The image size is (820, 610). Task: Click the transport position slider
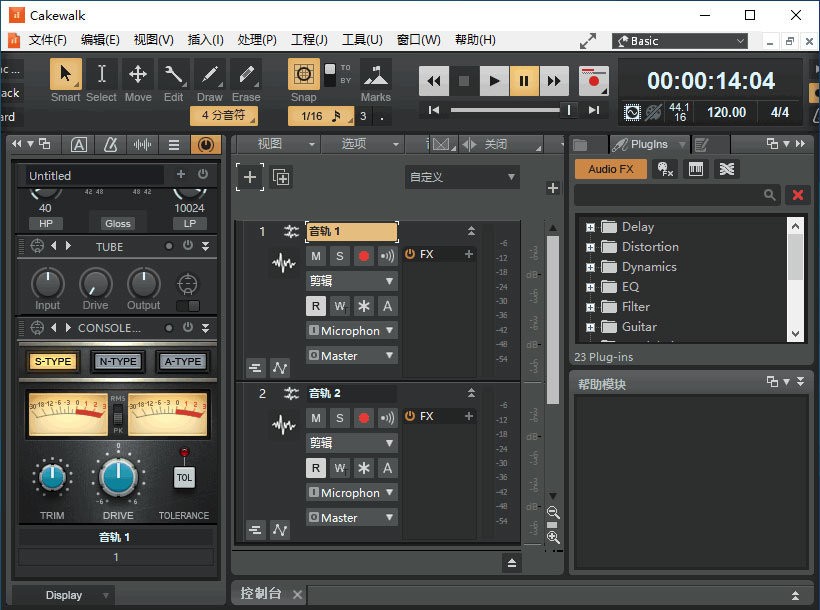(570, 109)
